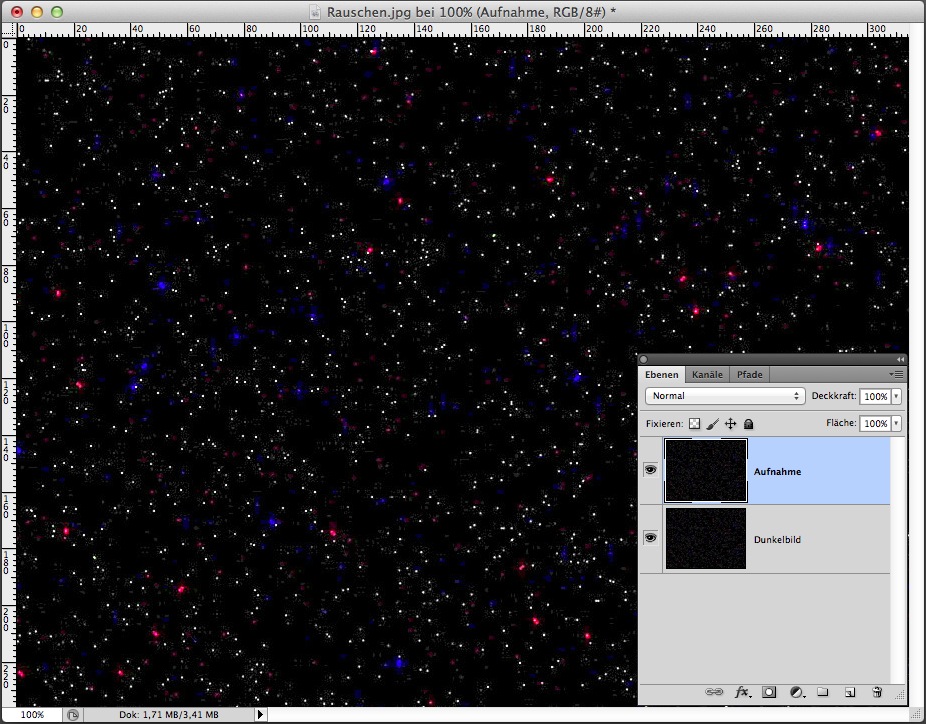Toggle lock transparent pixels
Image resolution: width=926 pixels, height=724 pixels.
(695, 424)
